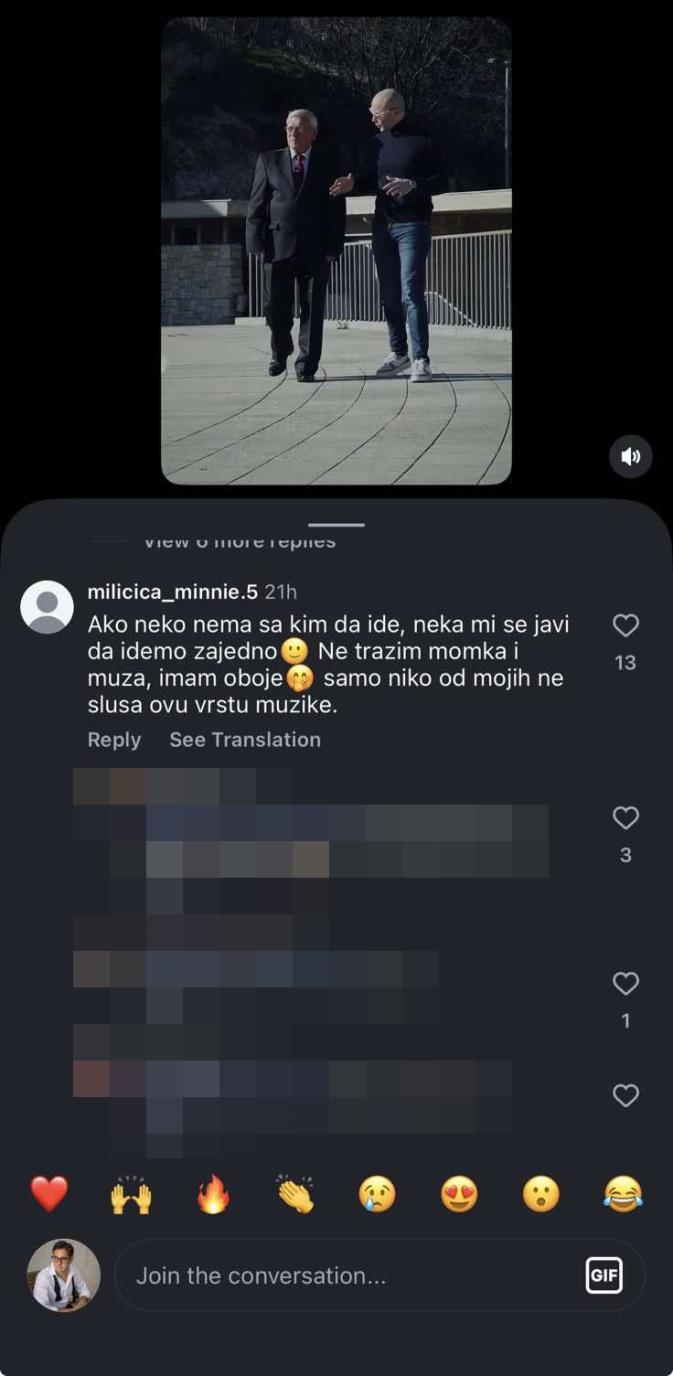This screenshot has width=673, height=1376.
Task: Tap the video of two men walking
Action: point(336,250)
